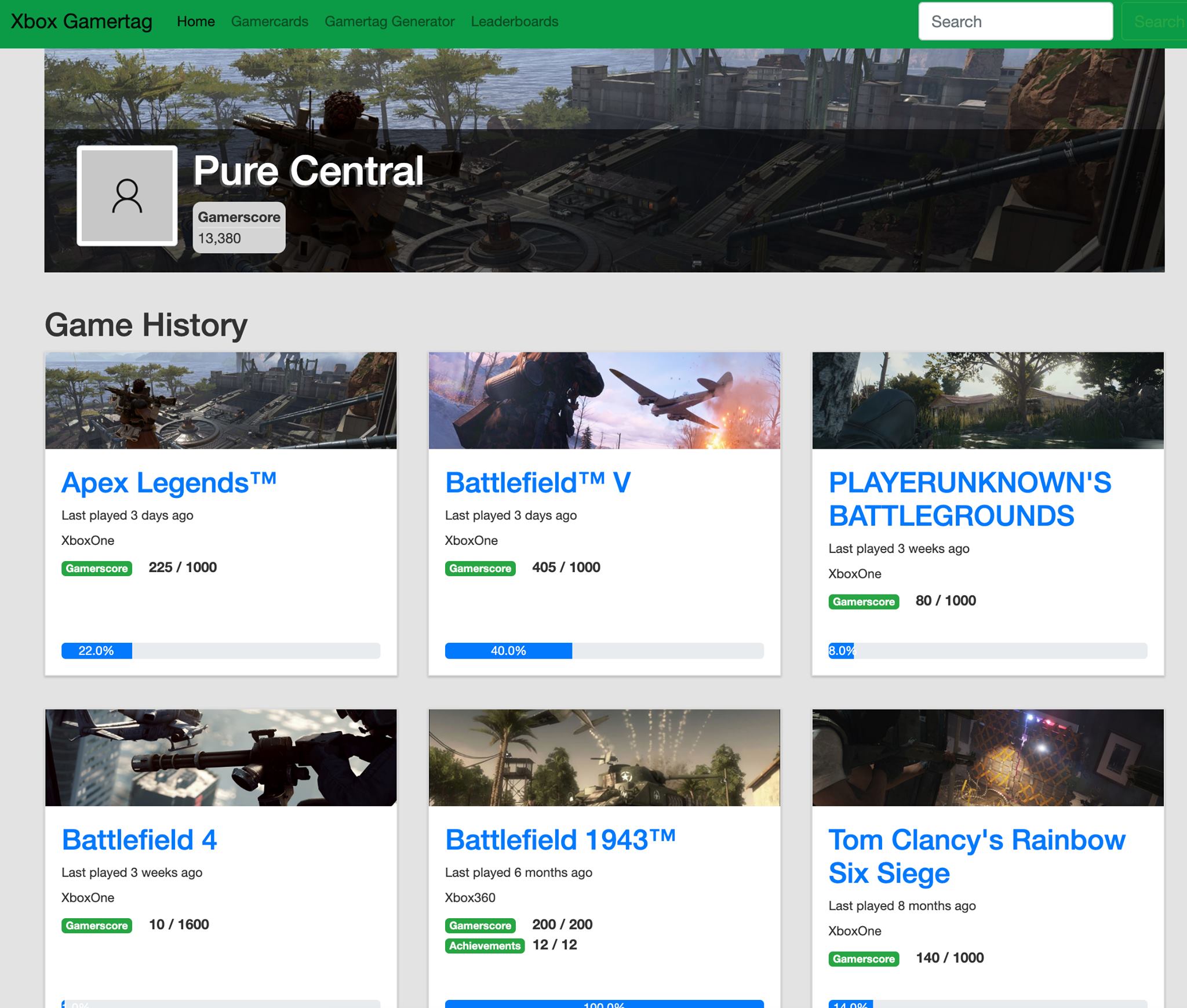Click 'Last played 8 months ago' text
1187x1008 pixels.
point(902,906)
